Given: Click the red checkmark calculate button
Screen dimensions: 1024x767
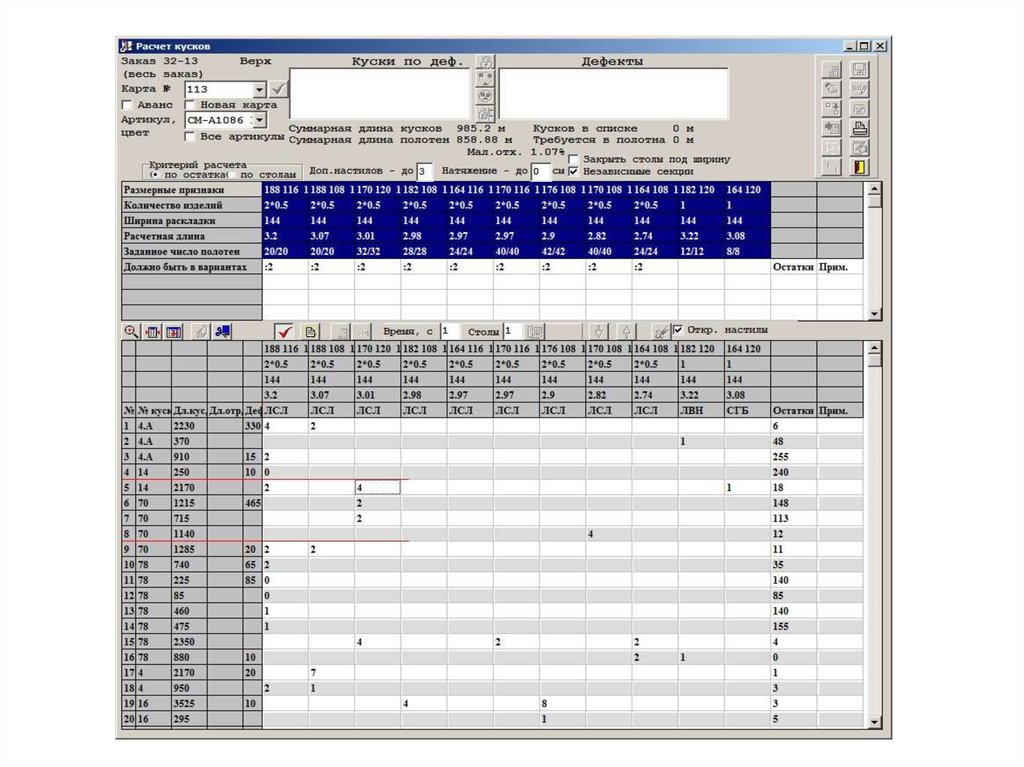Looking at the screenshot, I should 284,331.
